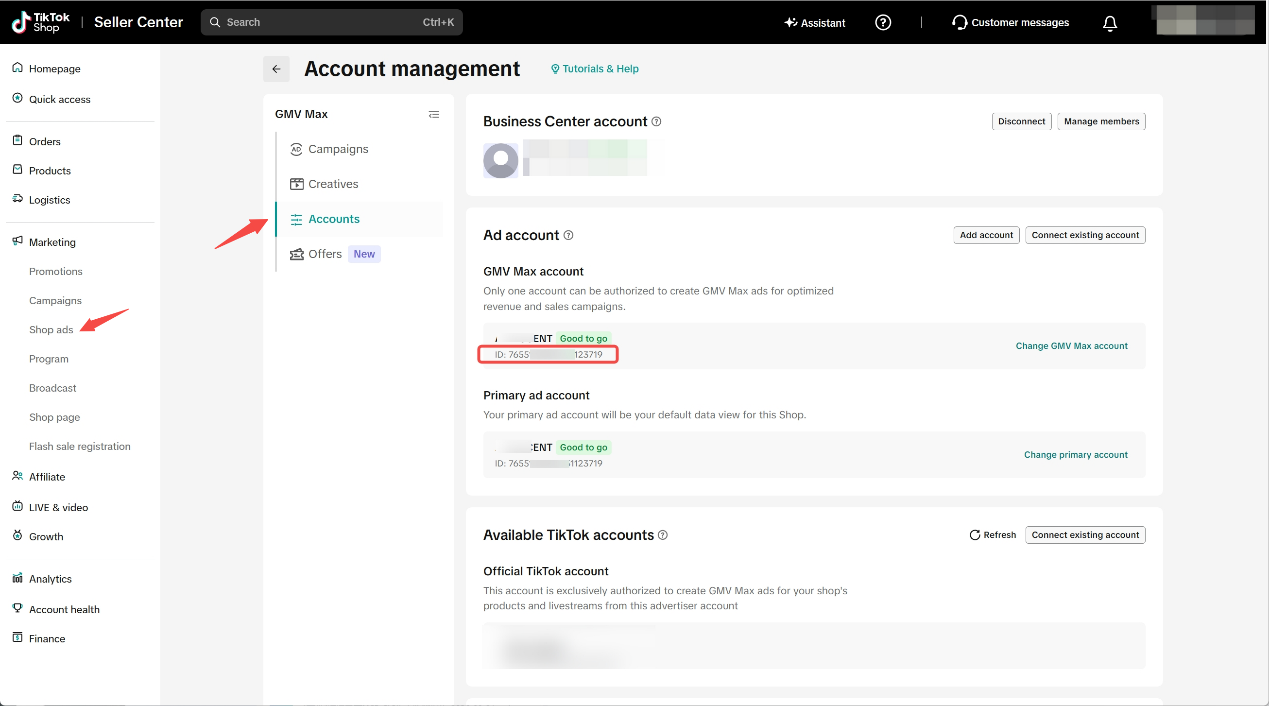The image size is (1269, 706).
Task: Click the info icon next to Available TikTok accounts
Action: 663,535
